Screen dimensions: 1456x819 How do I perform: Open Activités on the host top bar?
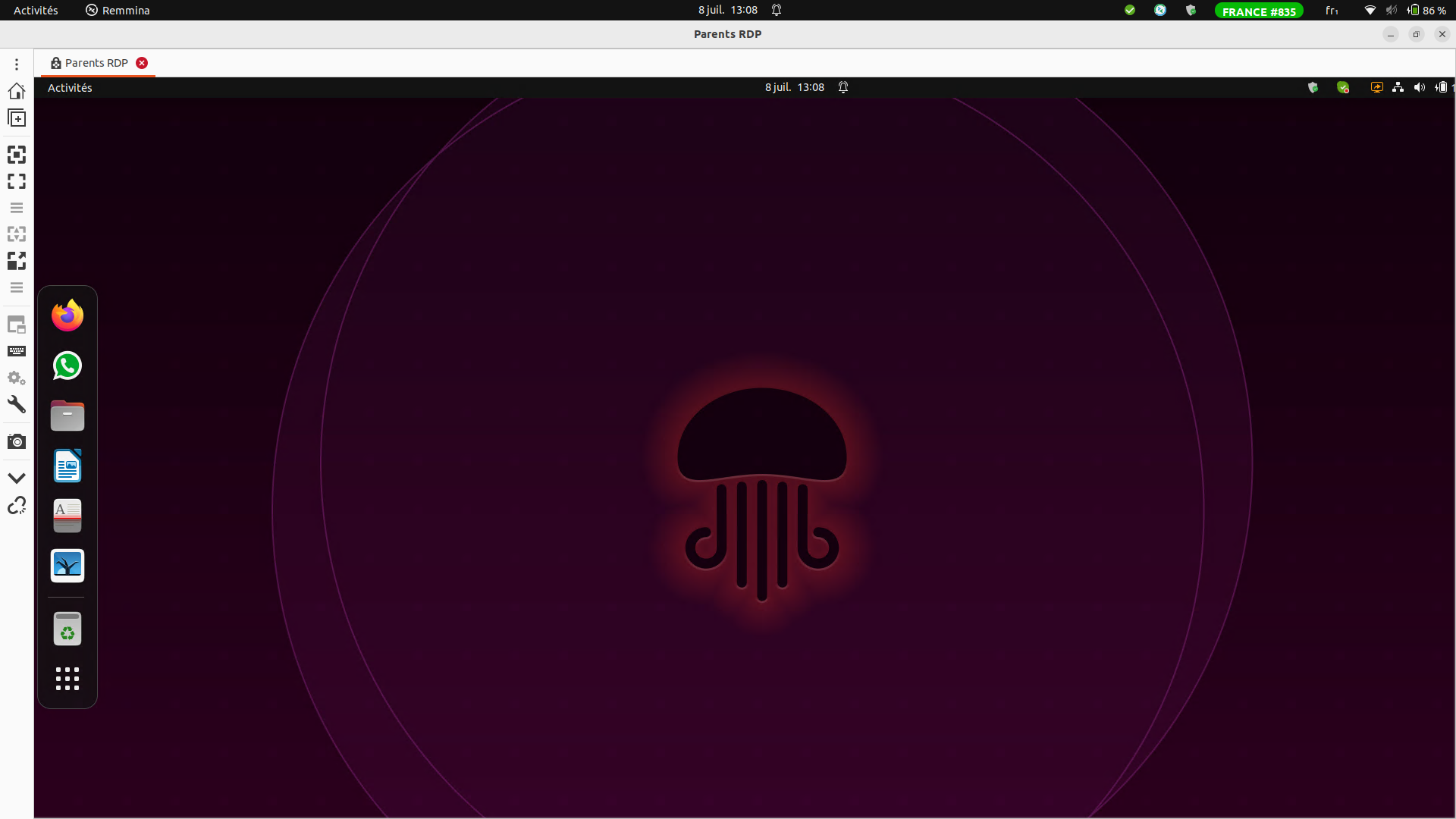point(36,11)
